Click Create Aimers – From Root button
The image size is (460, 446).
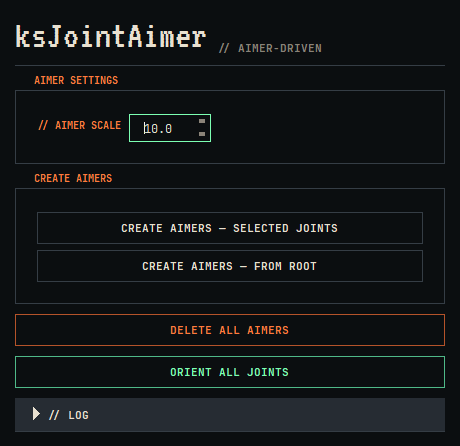[230, 266]
